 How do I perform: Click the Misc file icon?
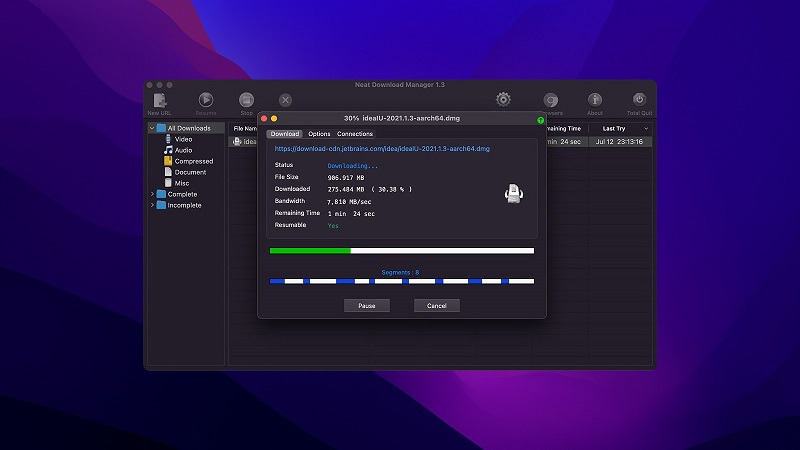pyautogui.click(x=168, y=183)
